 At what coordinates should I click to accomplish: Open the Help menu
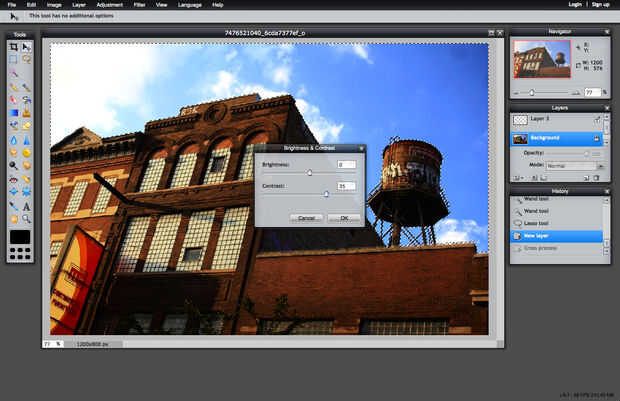pyautogui.click(x=218, y=5)
